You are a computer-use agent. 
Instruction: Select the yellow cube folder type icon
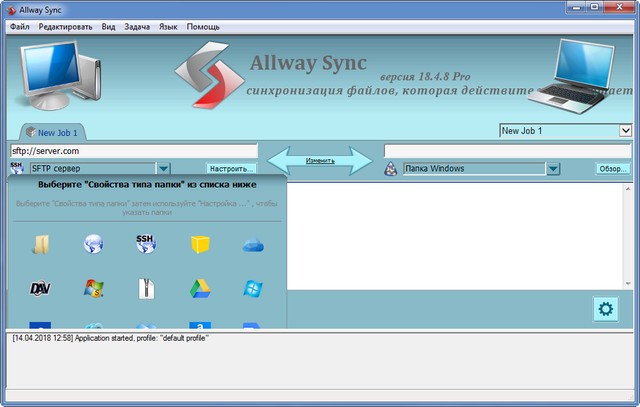(200, 244)
